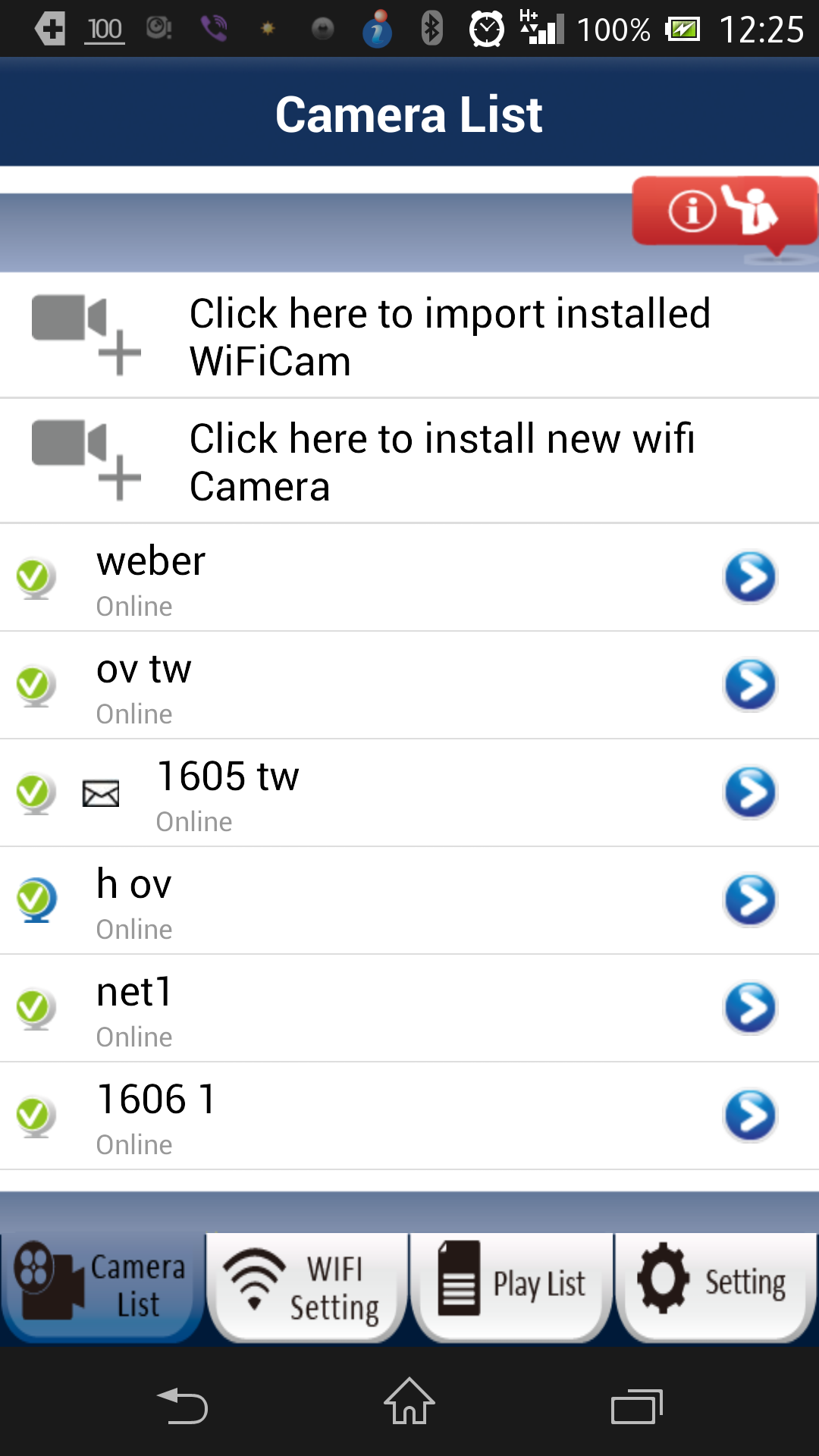Open the envelope message icon on 1605 tw
819x1456 pixels.
(101, 793)
